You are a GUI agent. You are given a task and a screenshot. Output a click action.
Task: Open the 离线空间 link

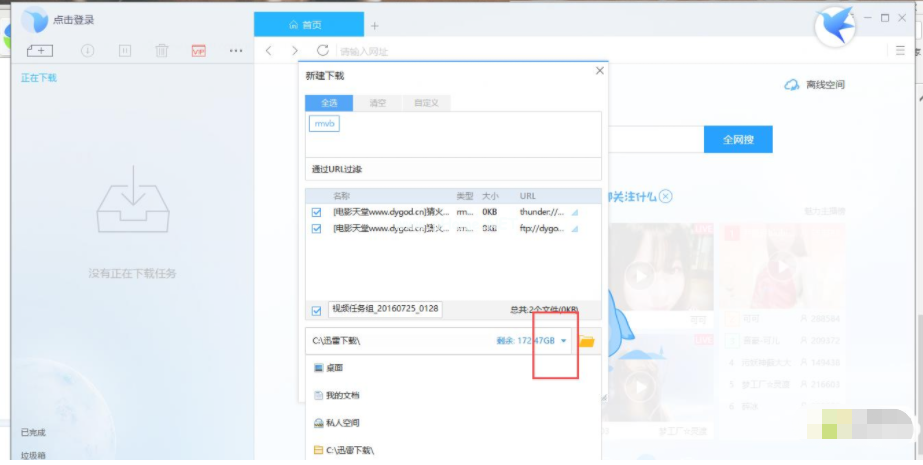(816, 85)
